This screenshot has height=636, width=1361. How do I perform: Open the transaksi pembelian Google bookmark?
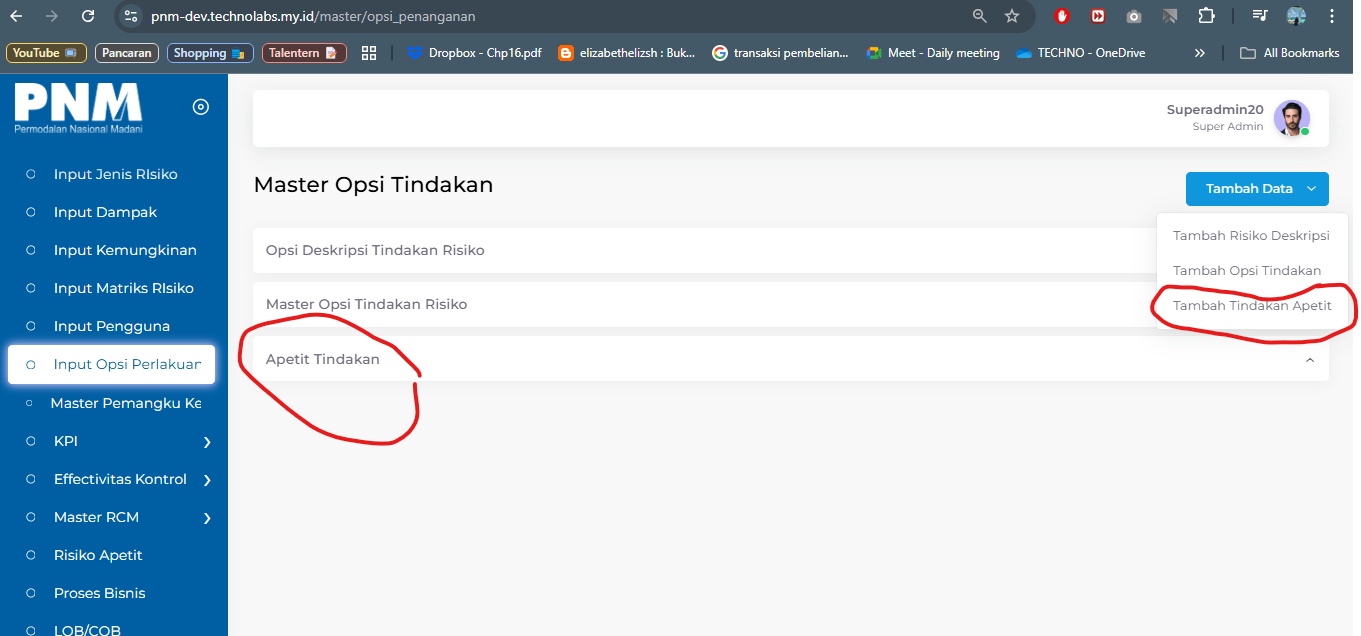pos(780,53)
